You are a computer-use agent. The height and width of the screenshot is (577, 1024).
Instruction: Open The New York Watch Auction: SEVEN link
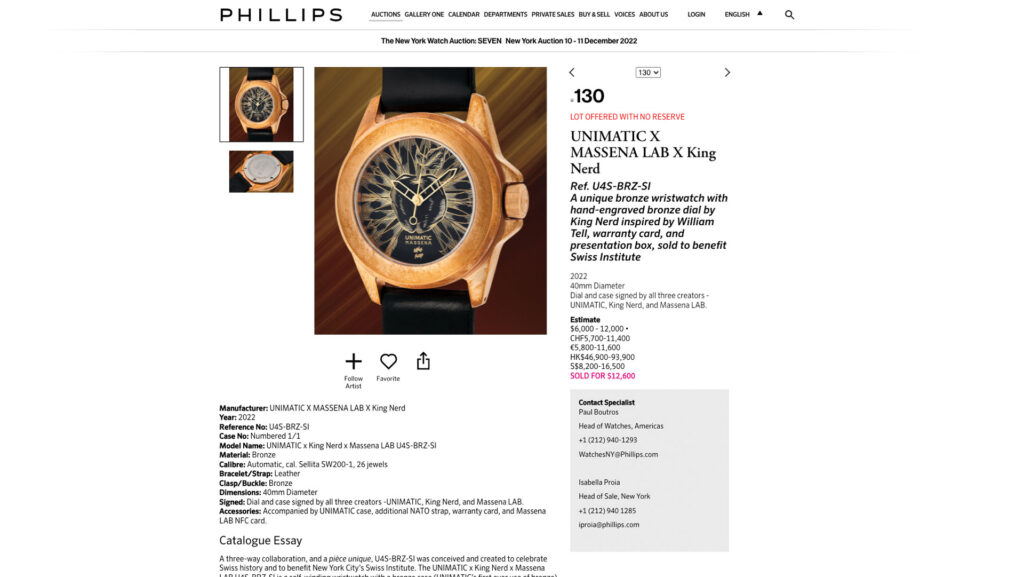tap(441, 40)
